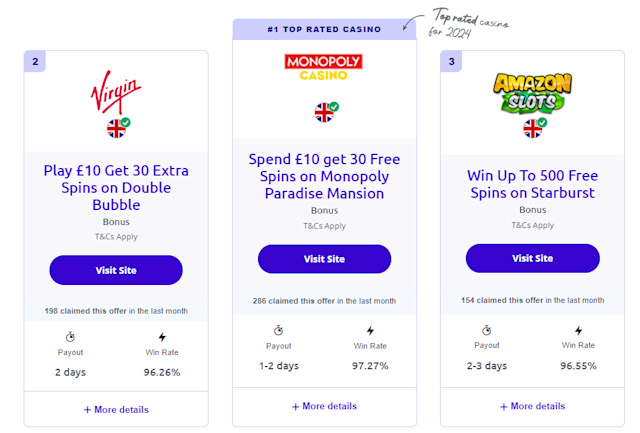Expand More details for Amazon Slots
This screenshot has height=433, width=640.
pyautogui.click(x=532, y=406)
